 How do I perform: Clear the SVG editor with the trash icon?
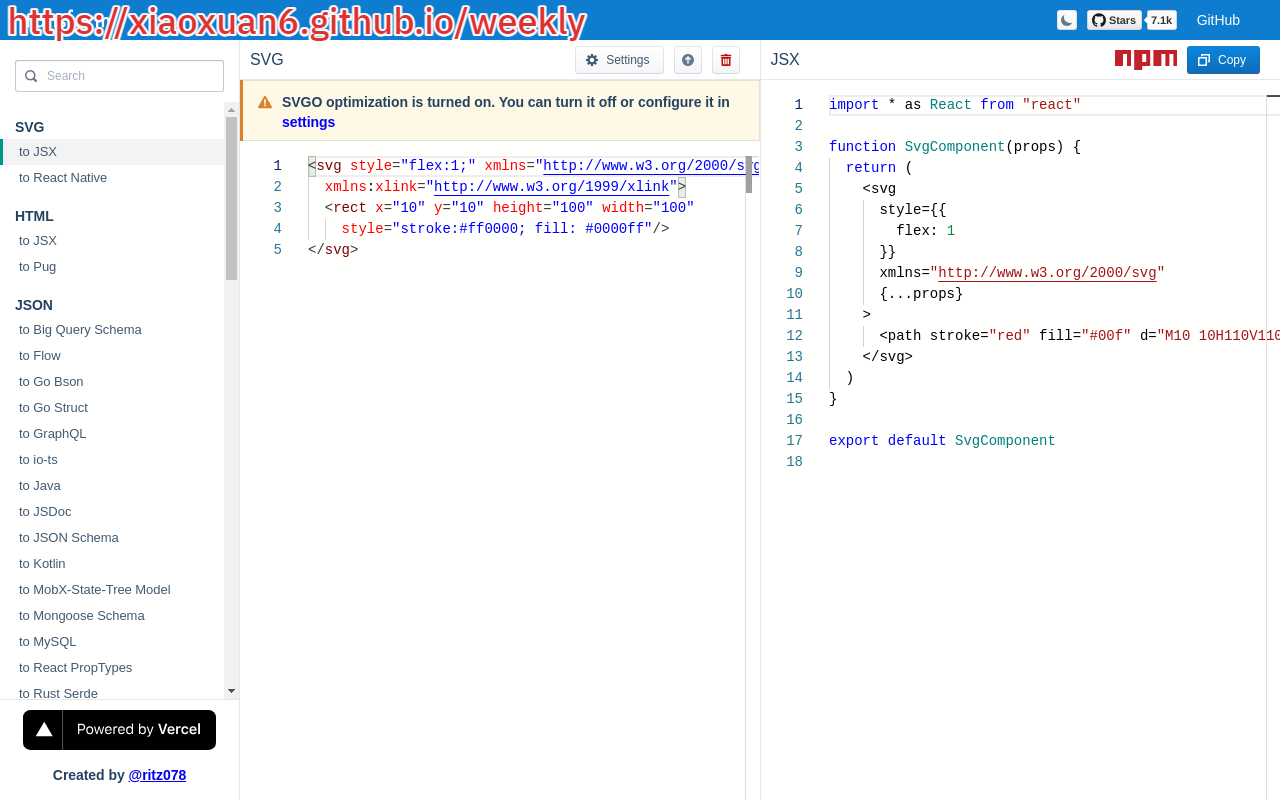click(x=726, y=60)
